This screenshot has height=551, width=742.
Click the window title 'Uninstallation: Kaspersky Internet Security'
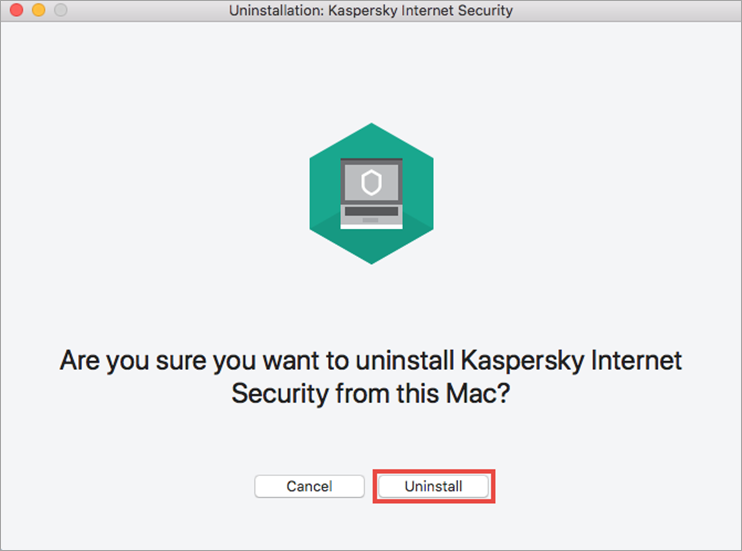point(371,10)
